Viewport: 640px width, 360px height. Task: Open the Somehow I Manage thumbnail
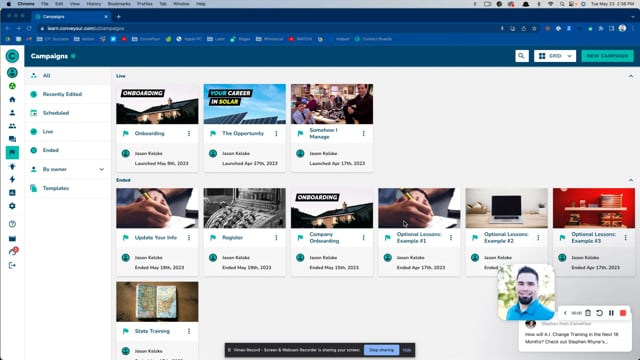coord(332,104)
